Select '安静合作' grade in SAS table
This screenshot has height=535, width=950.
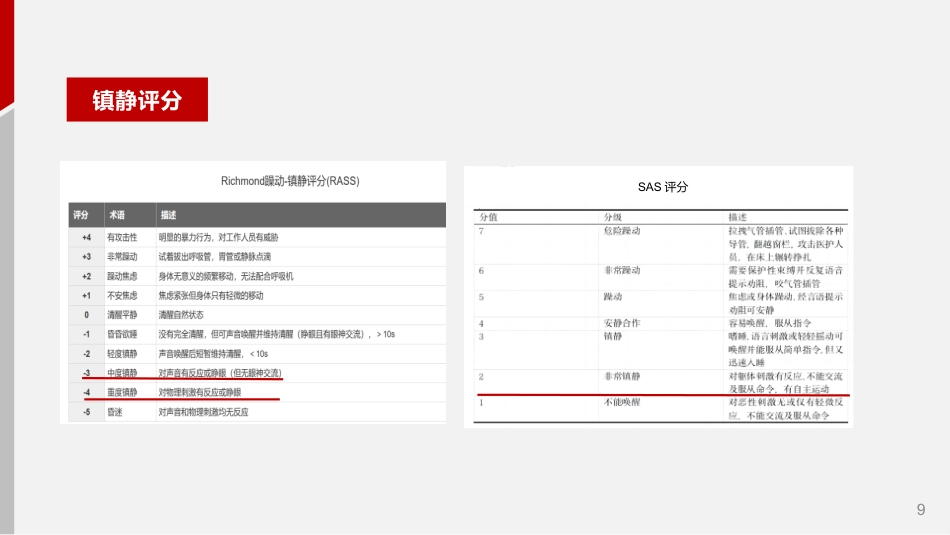click(622, 324)
